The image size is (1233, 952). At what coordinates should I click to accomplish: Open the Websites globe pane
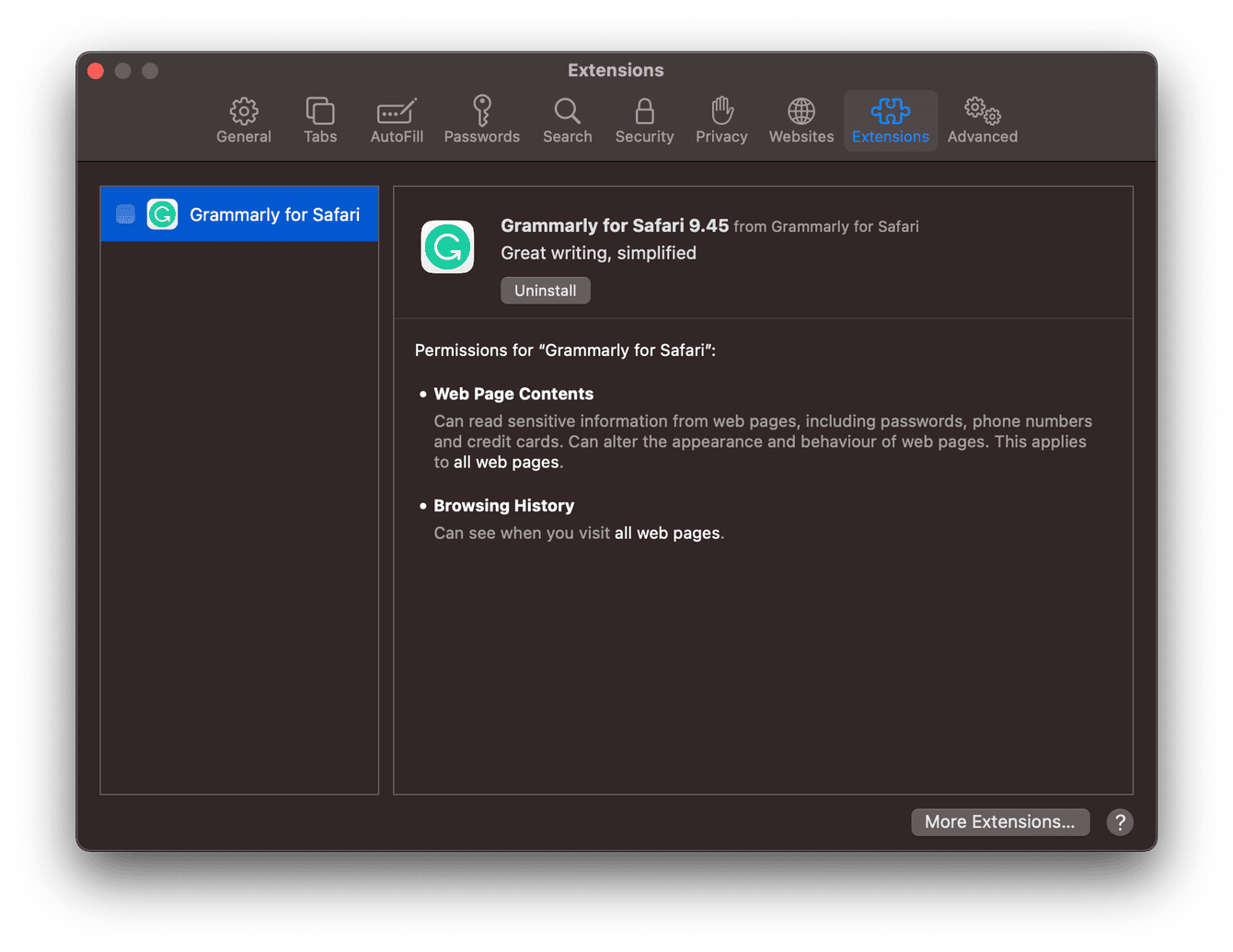[x=801, y=120]
